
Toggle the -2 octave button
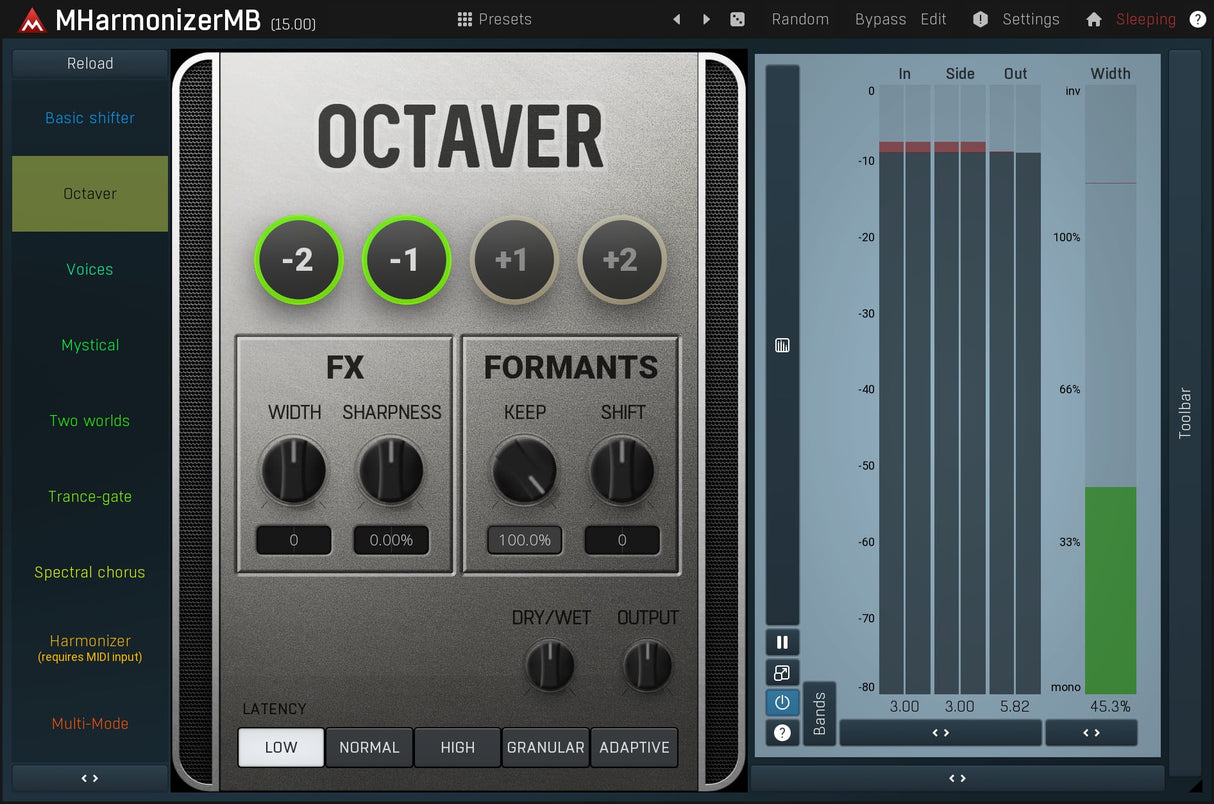pyautogui.click(x=298, y=260)
